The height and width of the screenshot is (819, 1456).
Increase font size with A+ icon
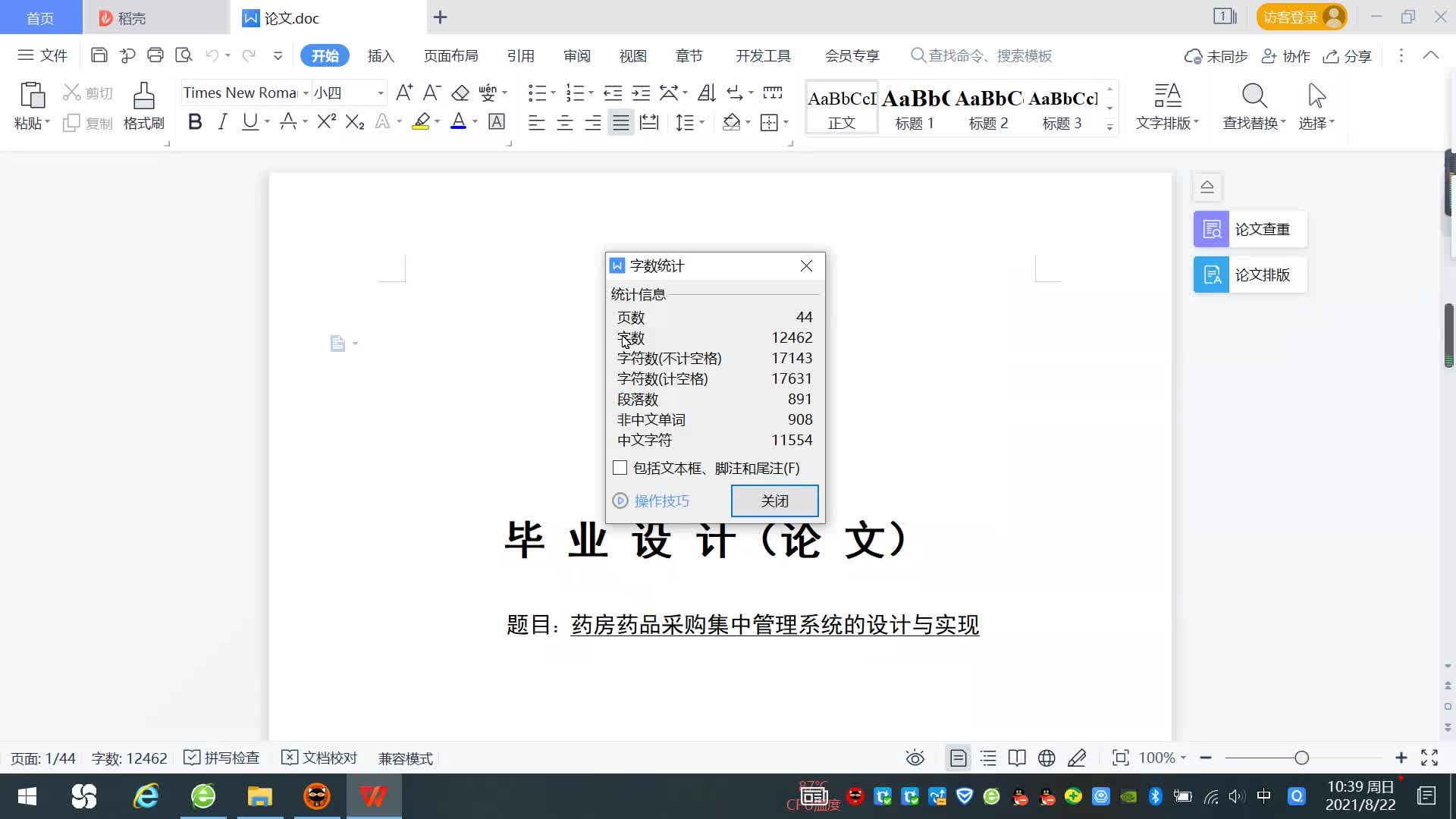(404, 93)
